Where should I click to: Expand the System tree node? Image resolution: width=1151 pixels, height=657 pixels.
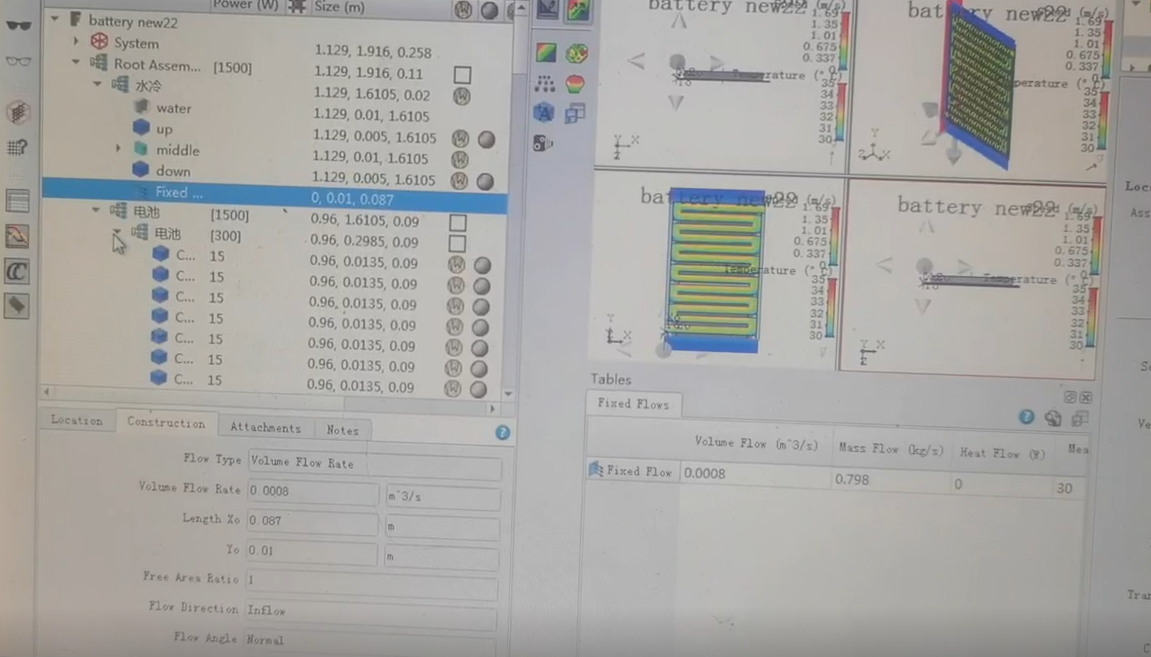click(x=76, y=42)
